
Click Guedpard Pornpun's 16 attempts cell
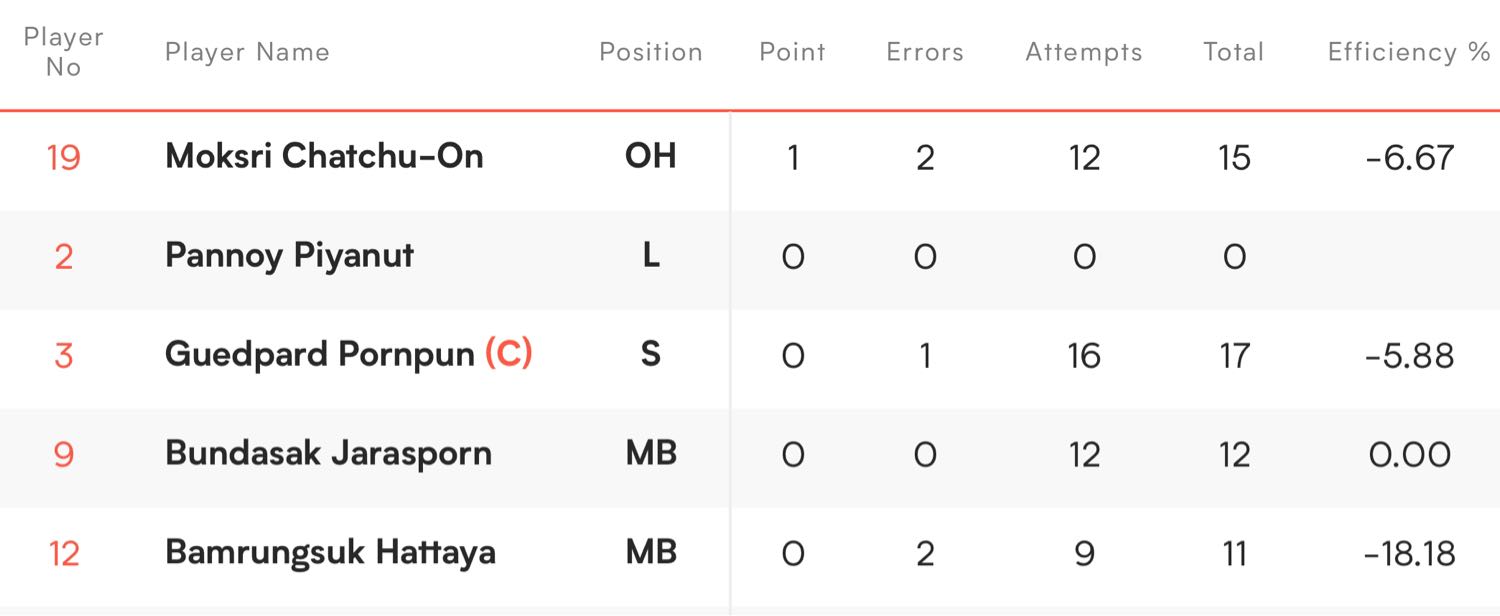point(1084,355)
